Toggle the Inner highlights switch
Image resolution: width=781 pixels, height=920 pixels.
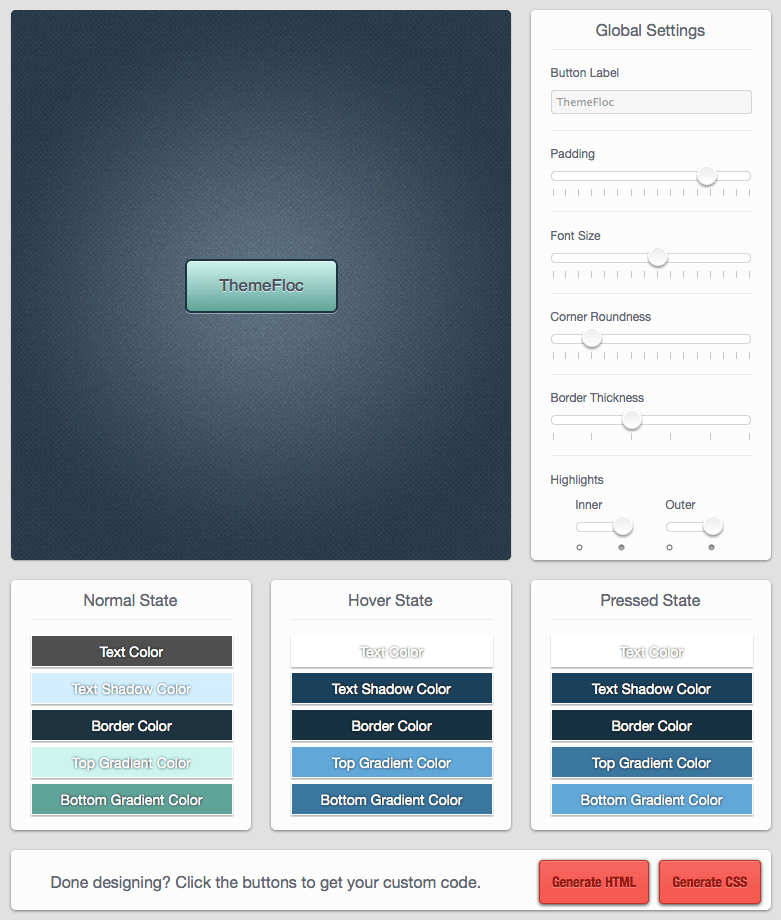tap(604, 526)
